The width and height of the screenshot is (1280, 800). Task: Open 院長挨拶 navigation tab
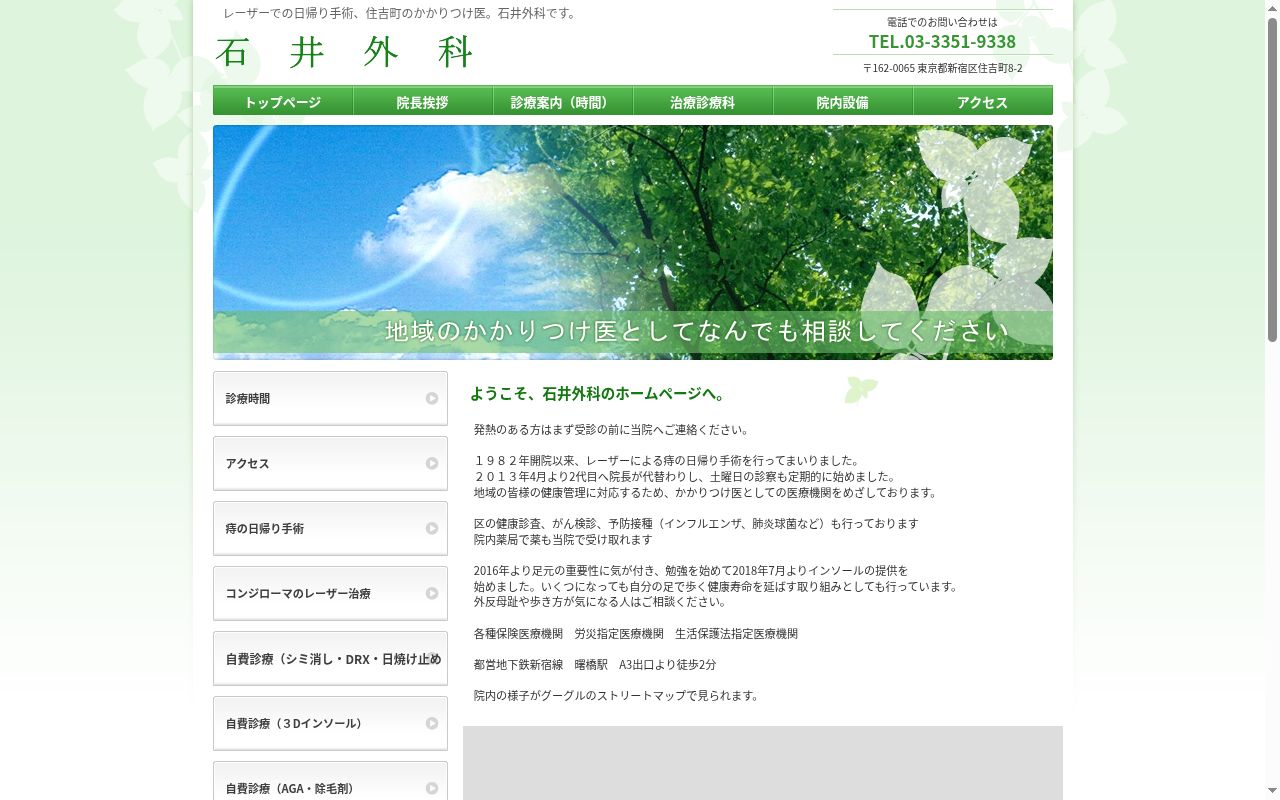[423, 101]
